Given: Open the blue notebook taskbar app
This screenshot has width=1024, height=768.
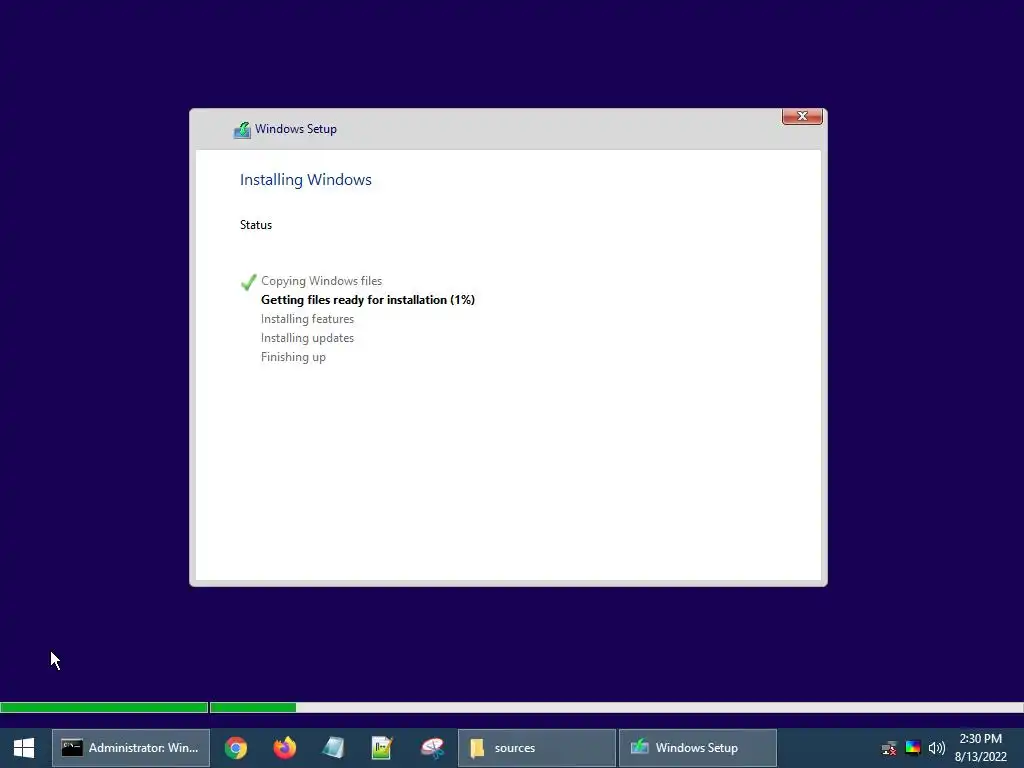Looking at the screenshot, I should pyautogui.click(x=333, y=748).
